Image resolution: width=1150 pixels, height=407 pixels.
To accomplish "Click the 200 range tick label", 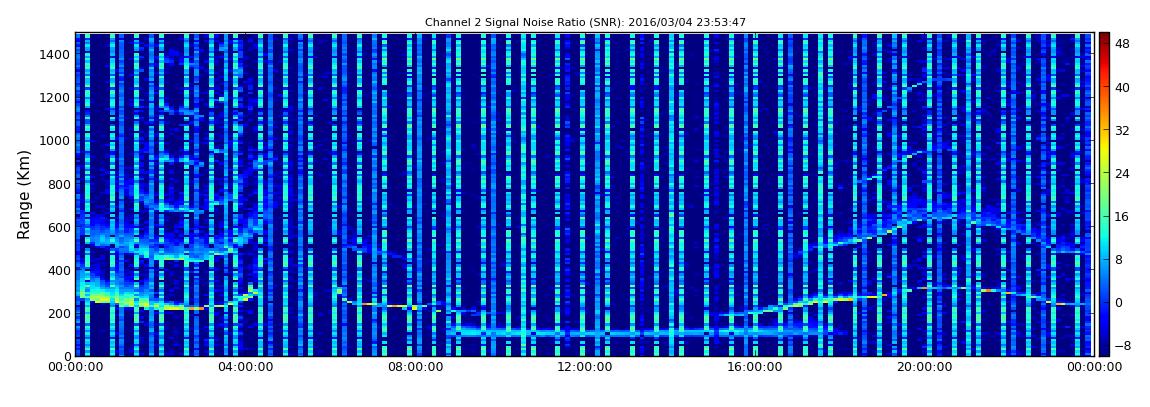I will (x=60, y=313).
